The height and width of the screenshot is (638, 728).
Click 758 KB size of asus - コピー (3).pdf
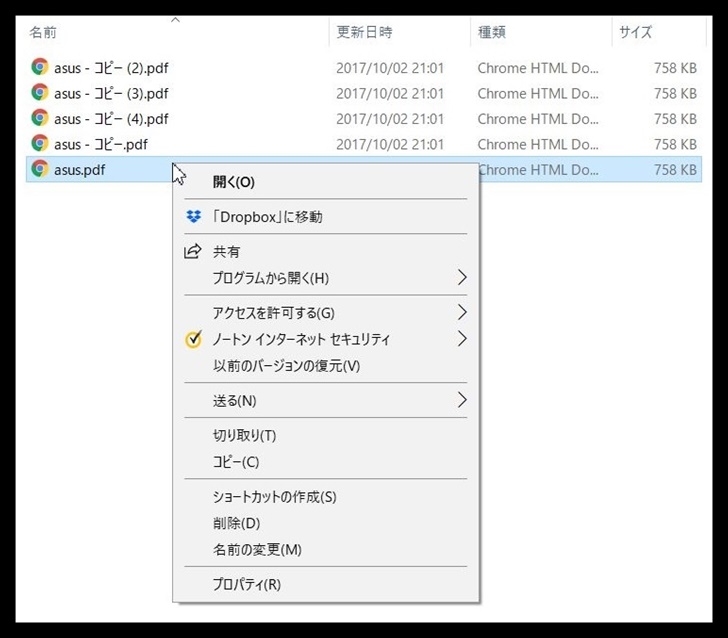pos(676,94)
